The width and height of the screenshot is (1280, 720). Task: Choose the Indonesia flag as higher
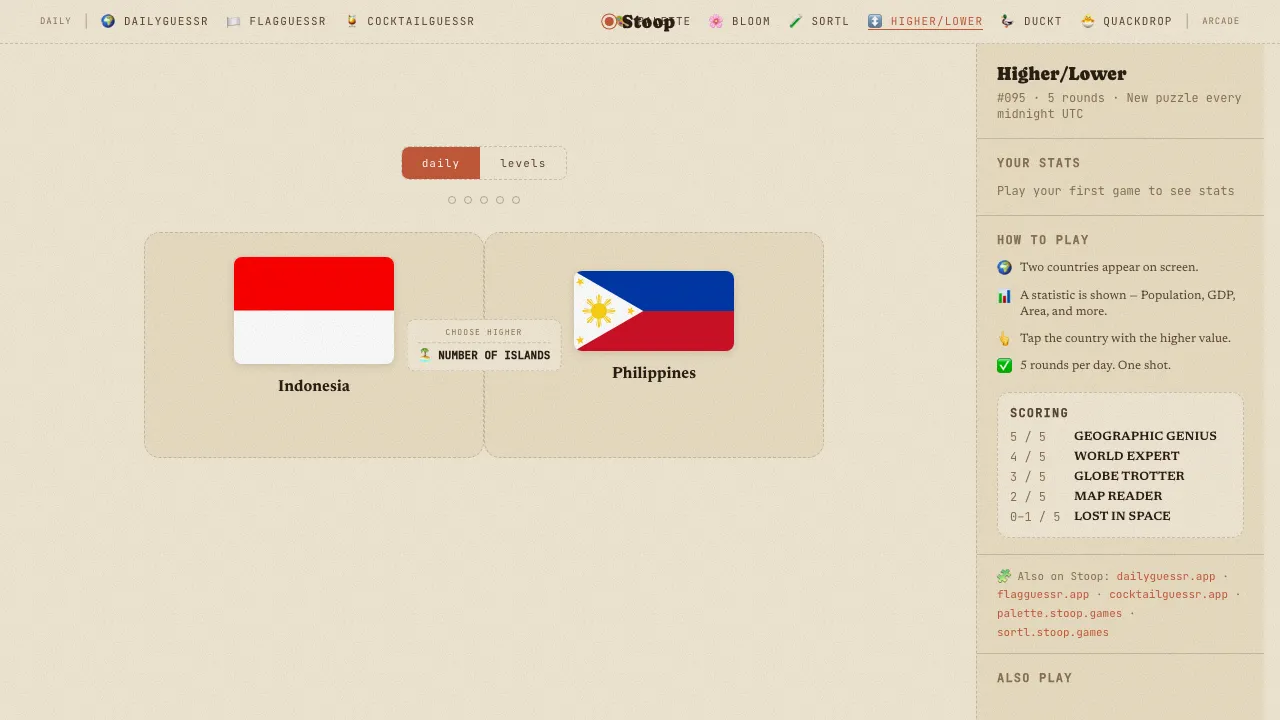click(314, 310)
